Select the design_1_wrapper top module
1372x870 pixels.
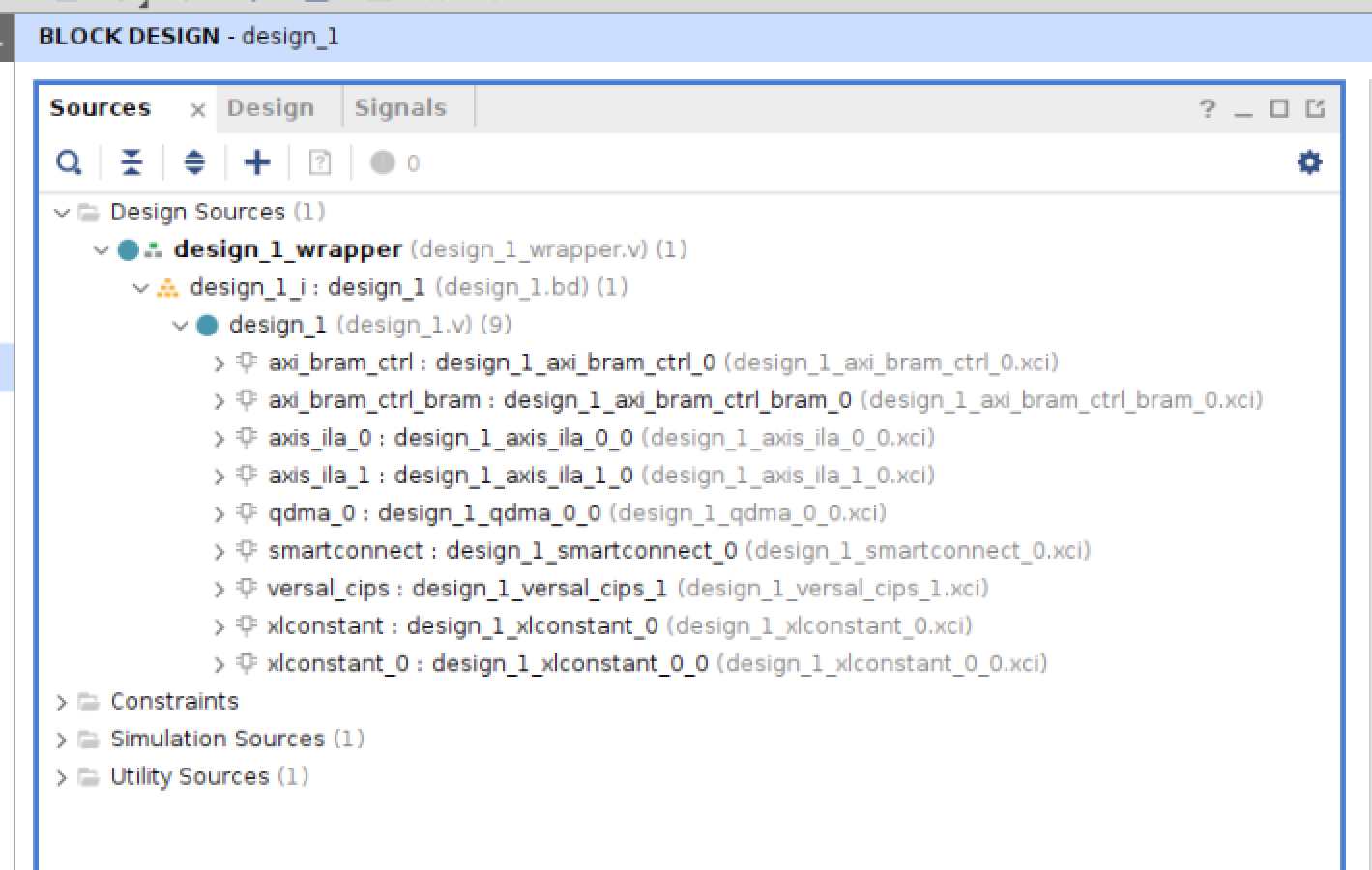tap(287, 249)
